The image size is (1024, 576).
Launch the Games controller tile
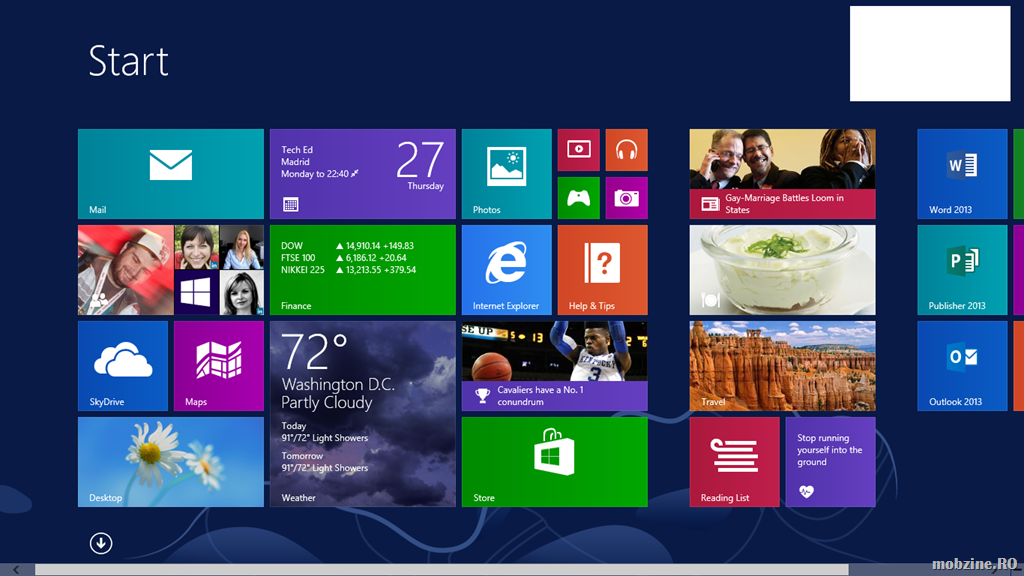579,198
